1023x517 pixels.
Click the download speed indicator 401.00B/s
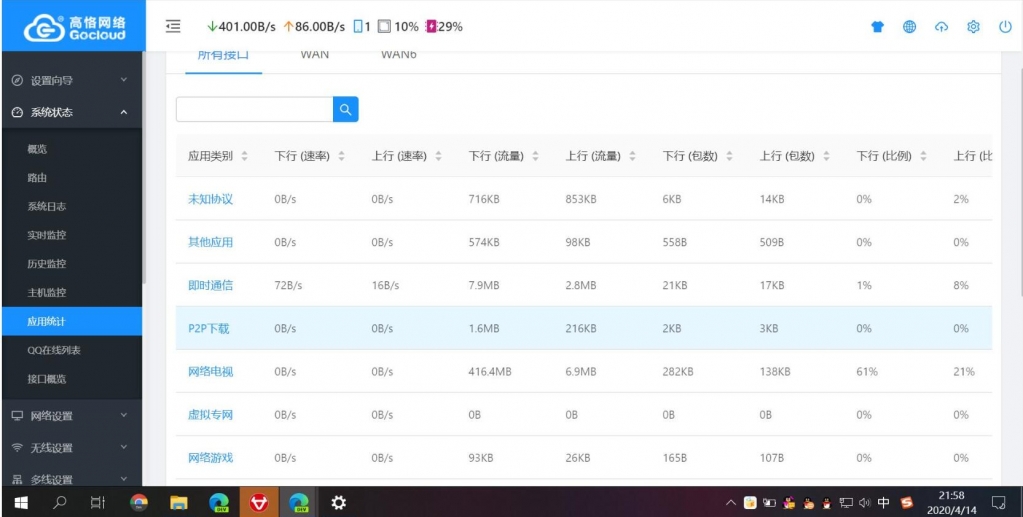click(241, 27)
